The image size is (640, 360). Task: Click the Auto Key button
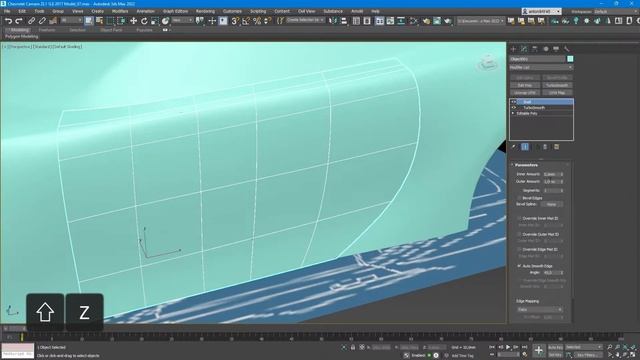555,347
